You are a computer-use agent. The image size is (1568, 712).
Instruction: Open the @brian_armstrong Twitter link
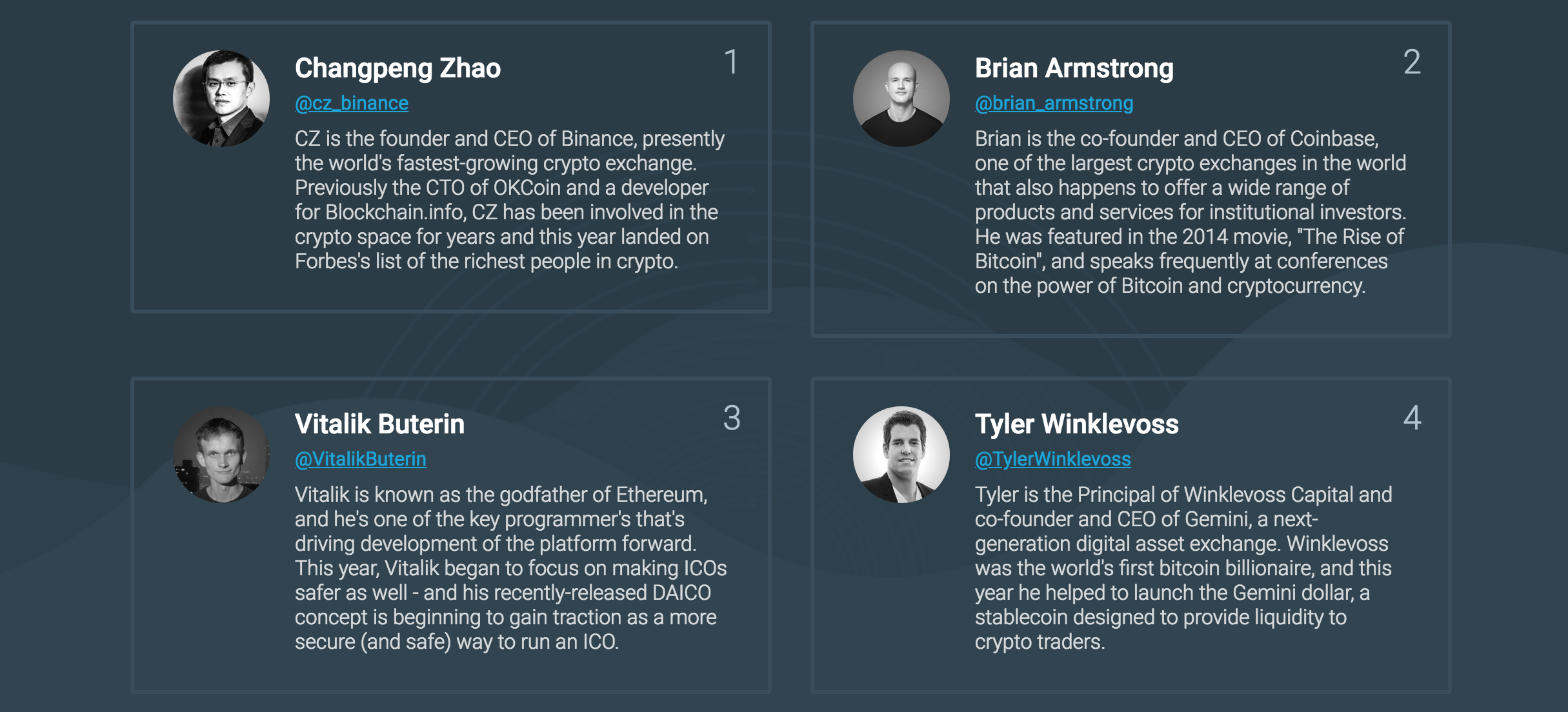coord(1054,103)
